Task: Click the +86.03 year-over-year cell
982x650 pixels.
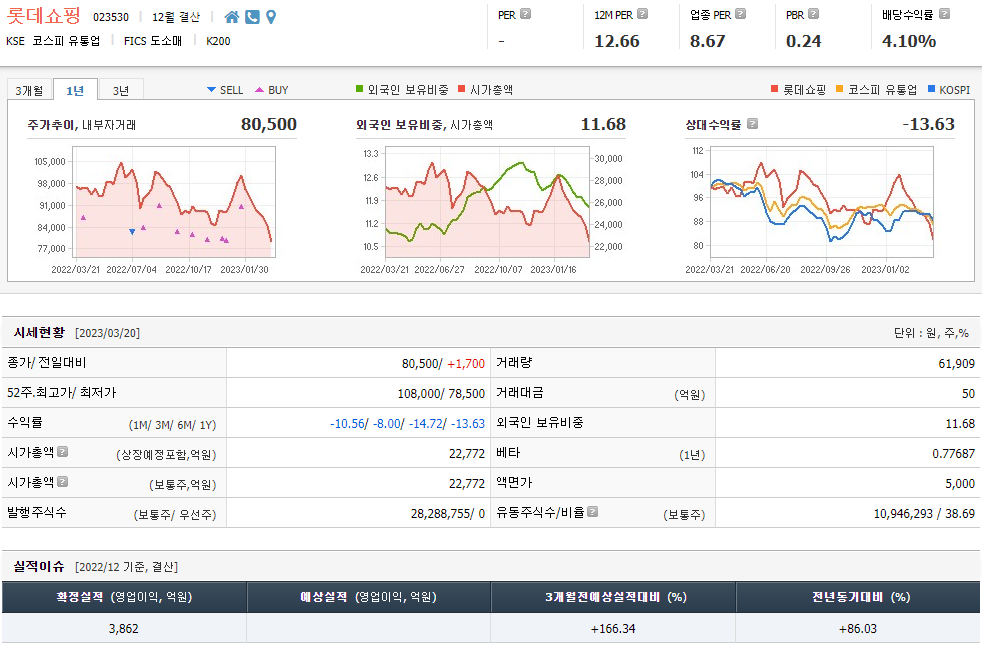Action: [857, 628]
